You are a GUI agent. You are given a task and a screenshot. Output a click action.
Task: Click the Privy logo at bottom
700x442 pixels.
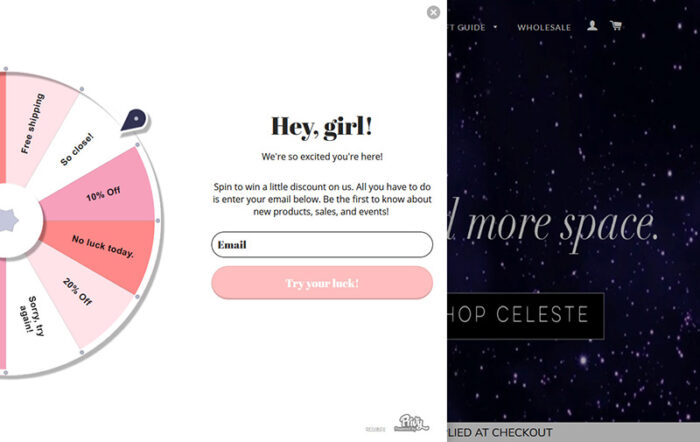point(411,423)
